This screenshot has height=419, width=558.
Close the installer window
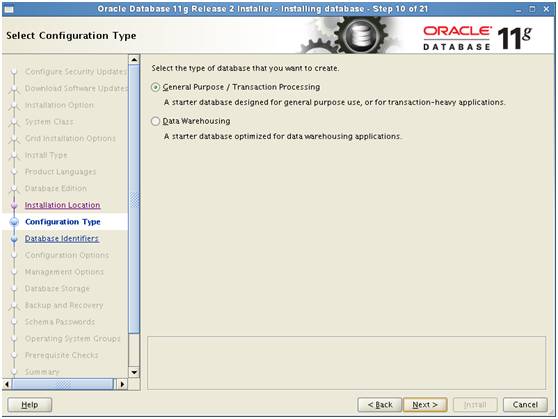pyautogui.click(x=547, y=9)
